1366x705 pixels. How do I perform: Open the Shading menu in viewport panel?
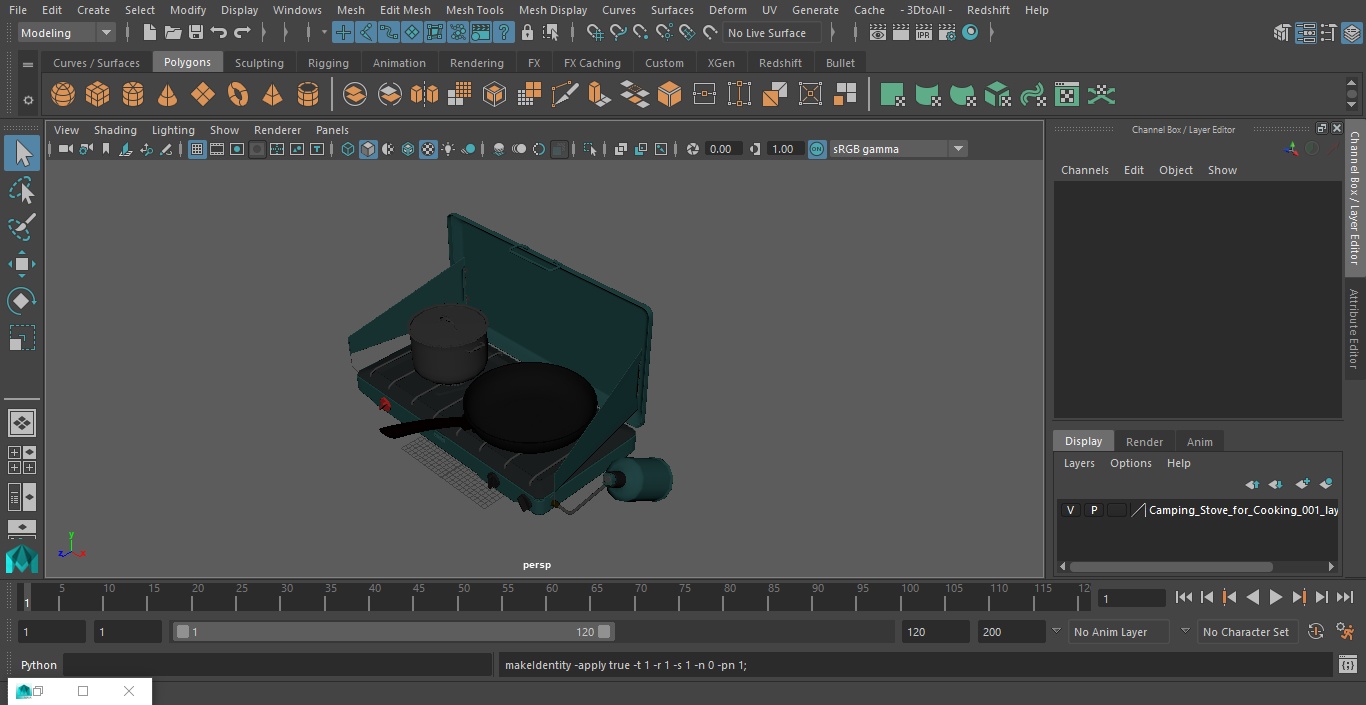[115, 130]
